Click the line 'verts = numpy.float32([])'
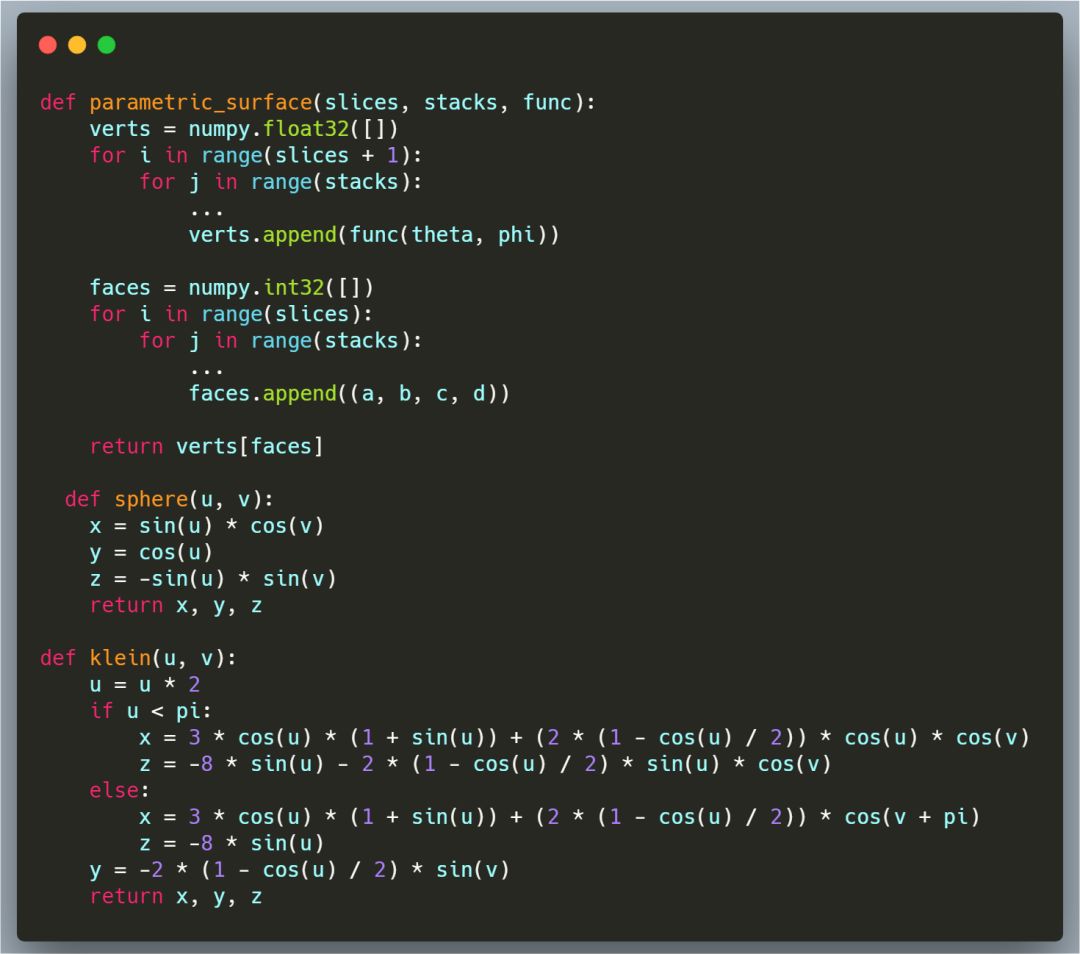 244,129
